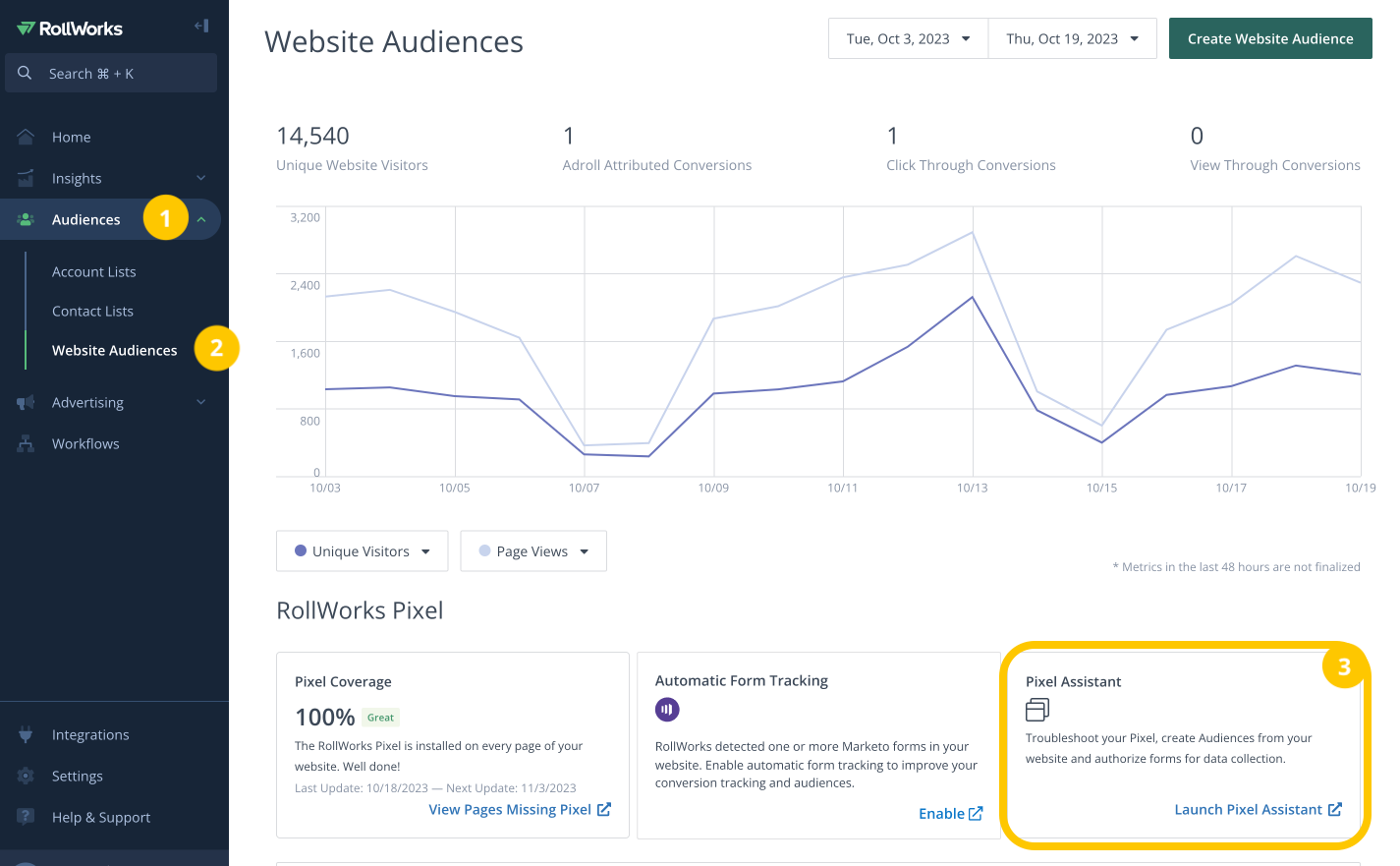Click the Search input field
1400x866 pixels.
click(x=111, y=73)
